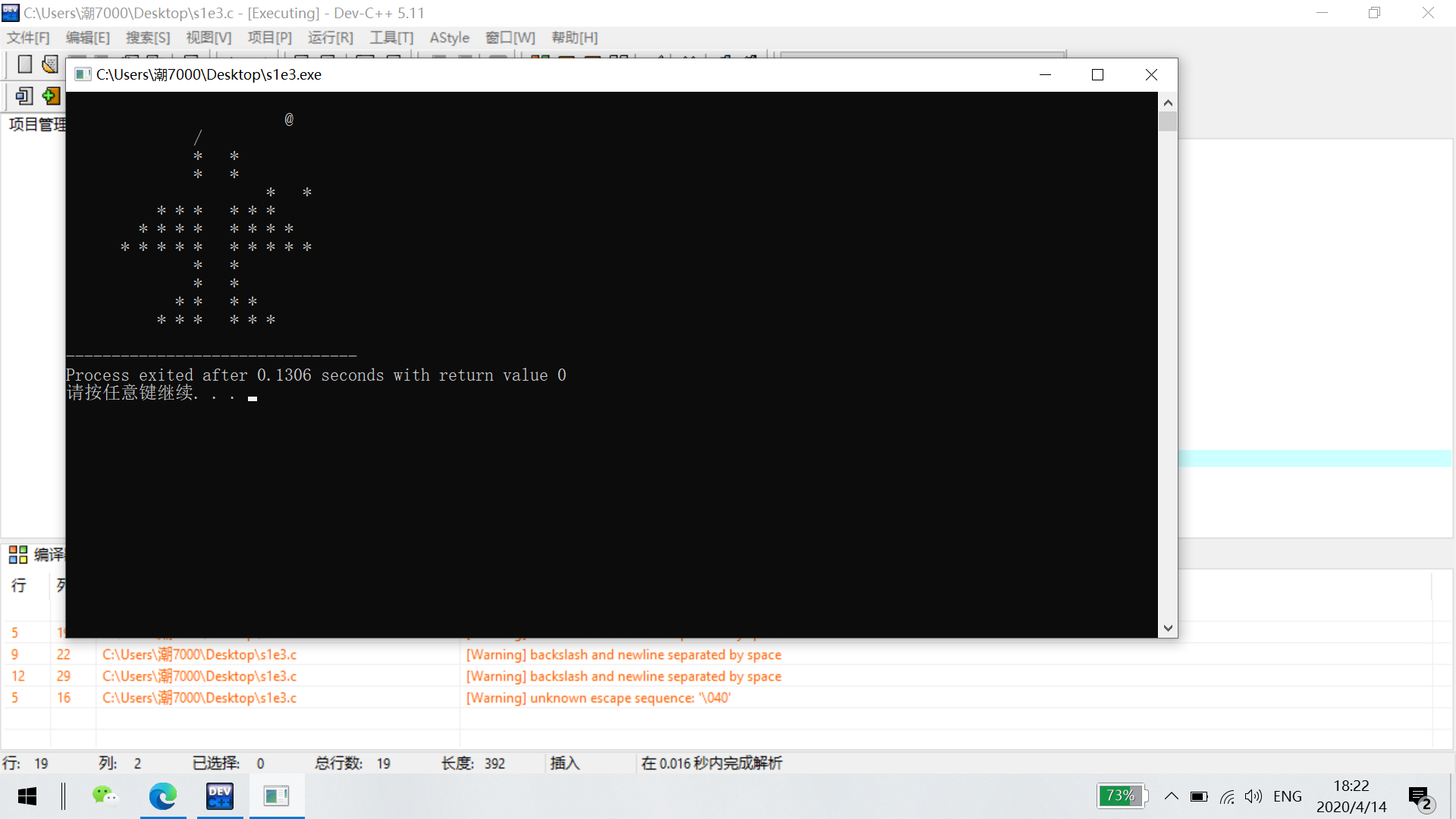
Task: Click the battery tray icon
Action: click(x=1199, y=796)
